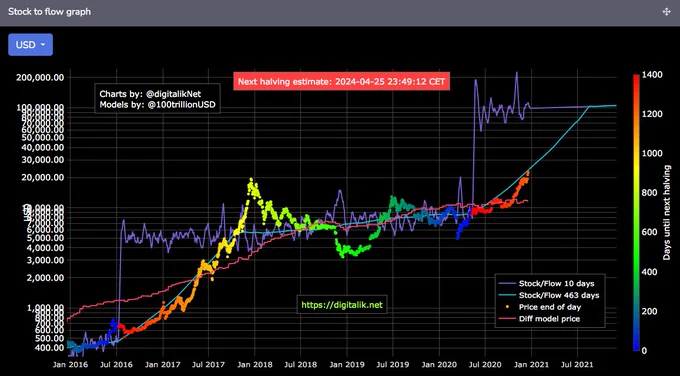This screenshot has width=680, height=376.
Task: Click the Jul 2017 x-axis label
Action: tap(208, 365)
